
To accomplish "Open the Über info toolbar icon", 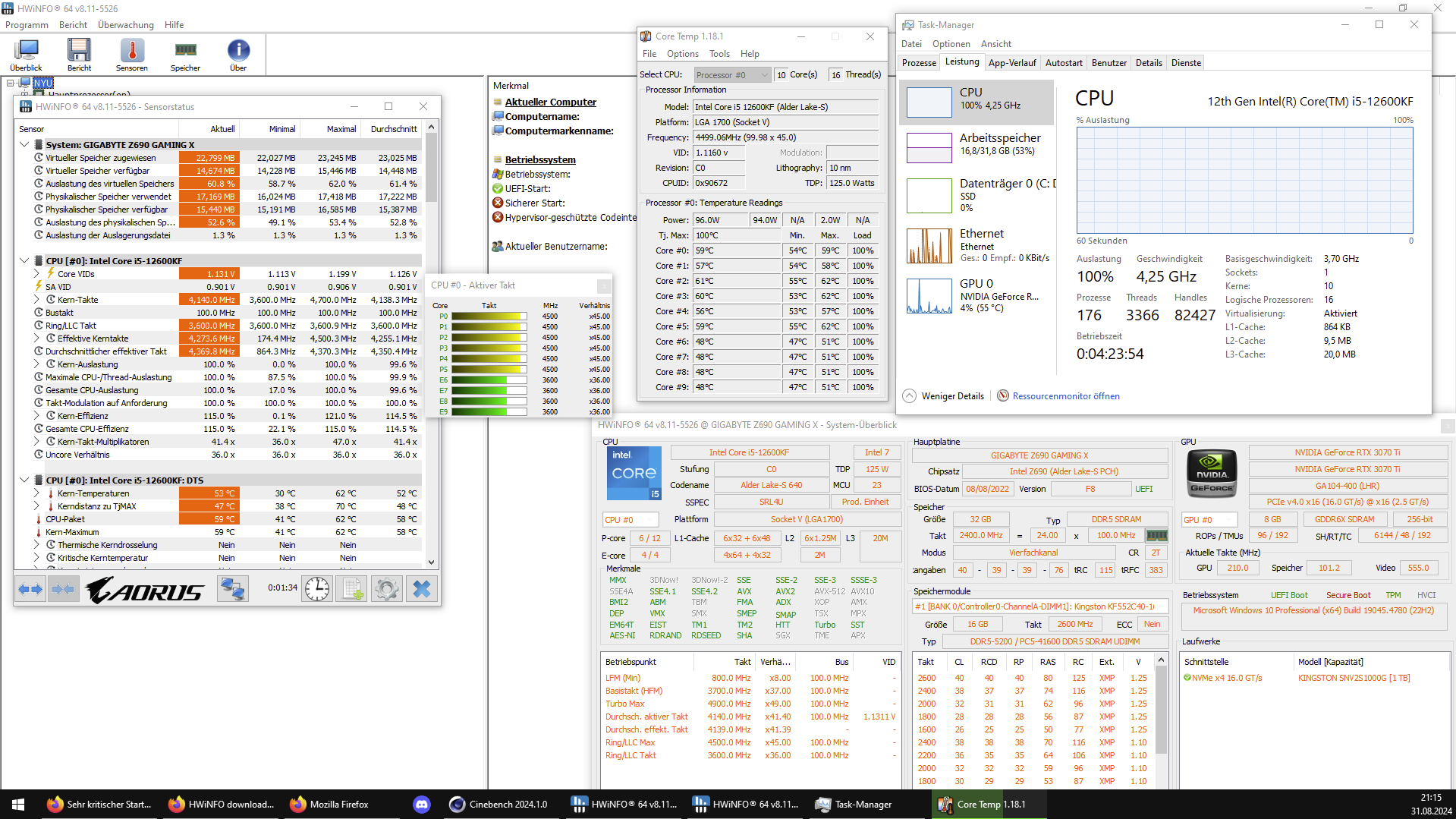I will pos(238,55).
